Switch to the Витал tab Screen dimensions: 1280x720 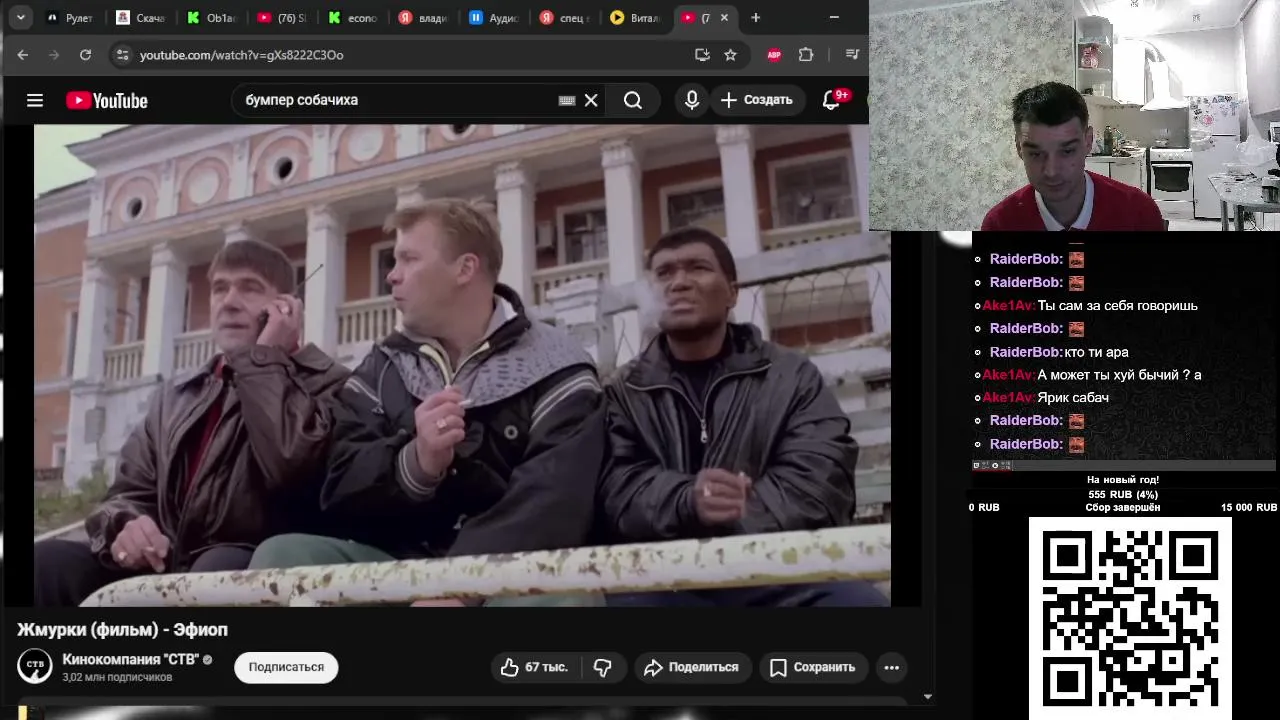(x=635, y=18)
